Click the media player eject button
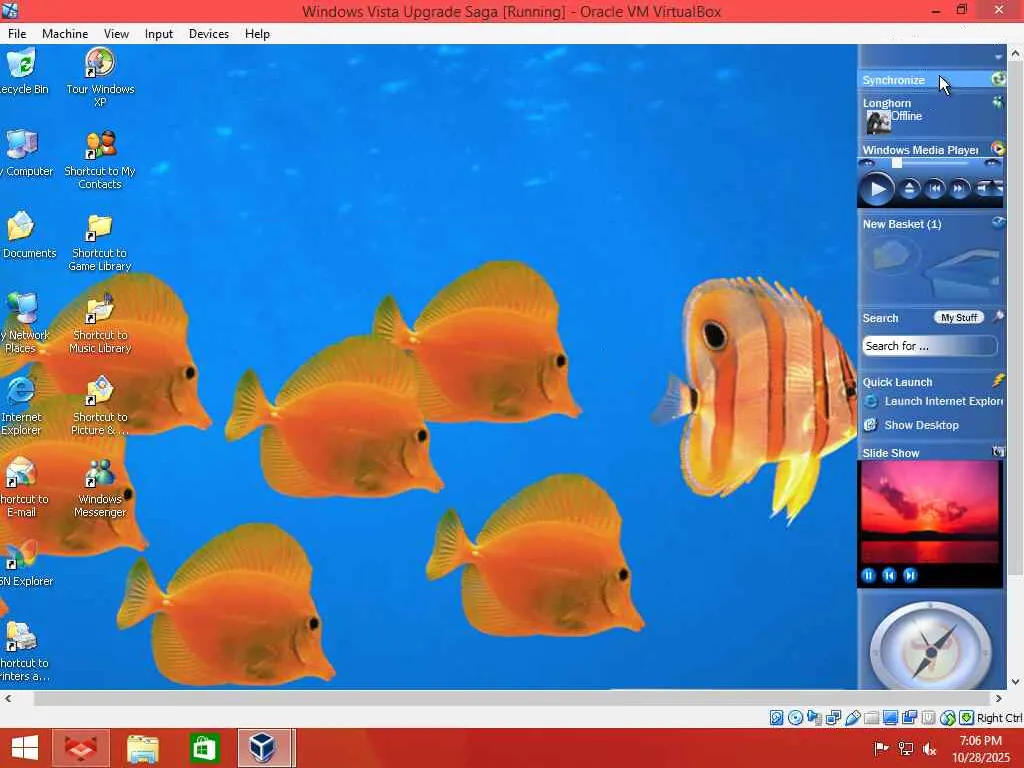Image resolution: width=1024 pixels, height=768 pixels. coord(909,189)
